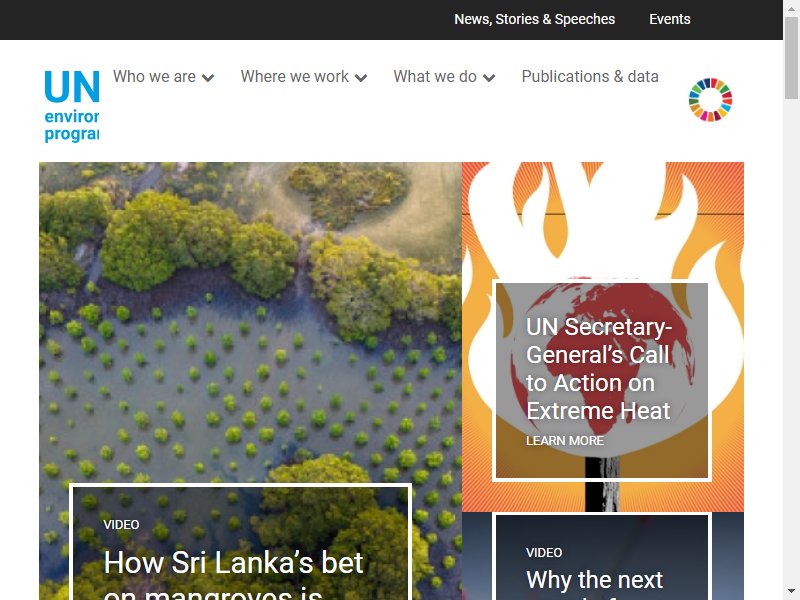Open Publications & data menu item
The image size is (800, 600).
590,77
